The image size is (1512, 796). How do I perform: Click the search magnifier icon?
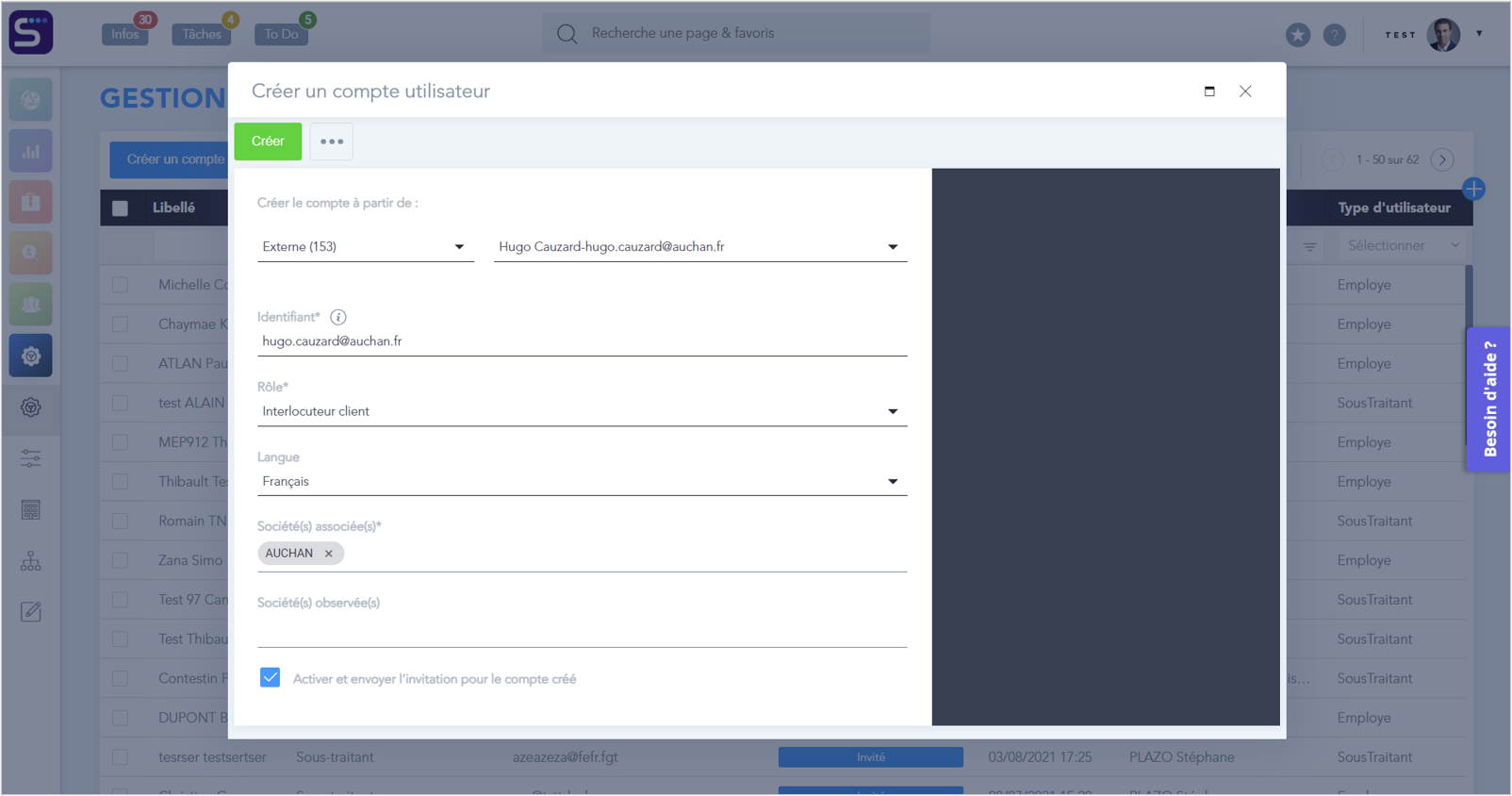click(x=567, y=34)
